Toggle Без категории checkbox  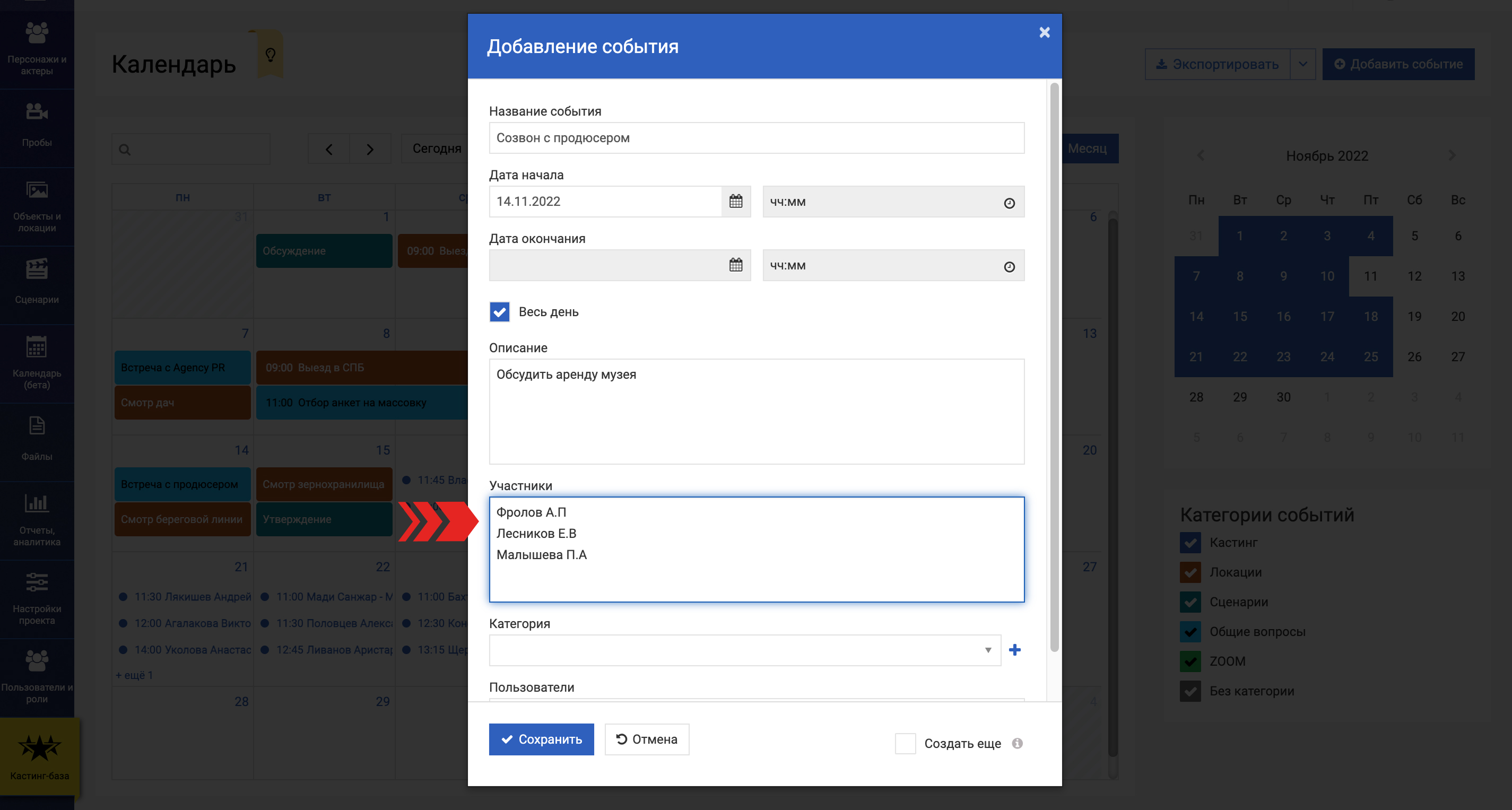click(x=1190, y=691)
